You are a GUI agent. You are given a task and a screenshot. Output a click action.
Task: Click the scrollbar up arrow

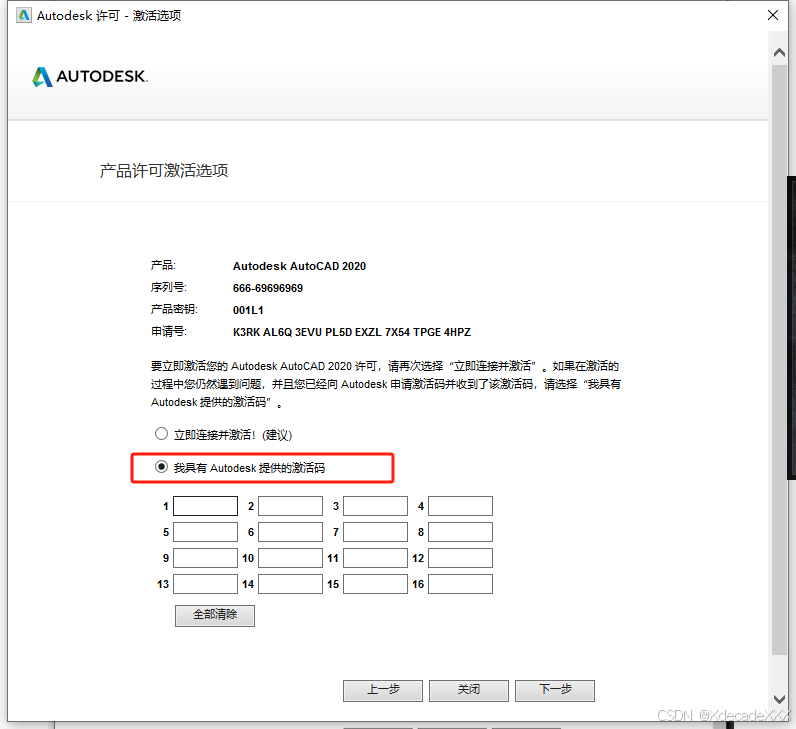(779, 52)
